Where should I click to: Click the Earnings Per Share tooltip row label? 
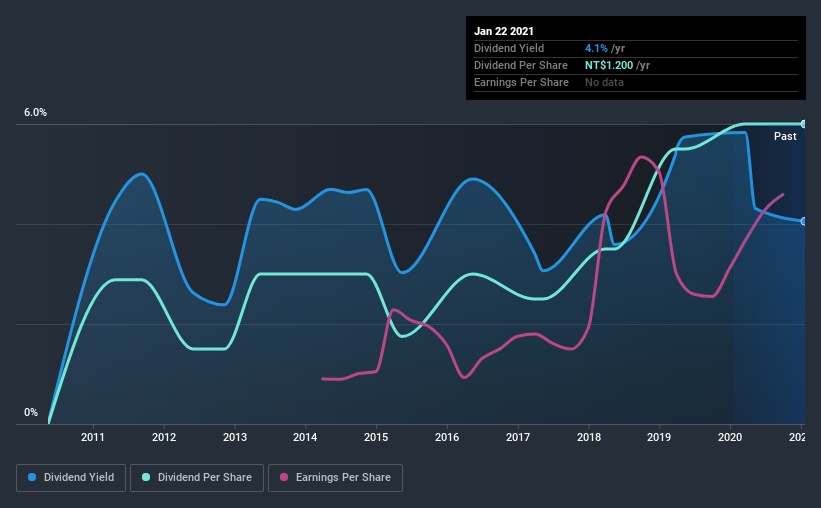(521, 82)
